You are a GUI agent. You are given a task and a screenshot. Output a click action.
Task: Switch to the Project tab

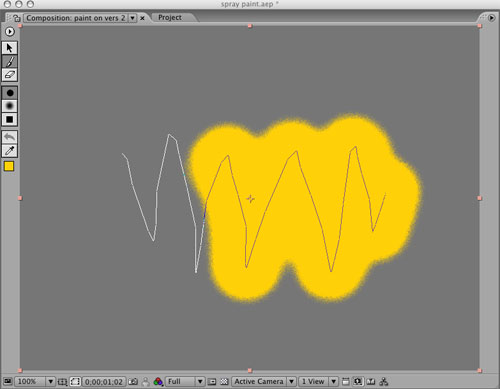pyautogui.click(x=170, y=17)
